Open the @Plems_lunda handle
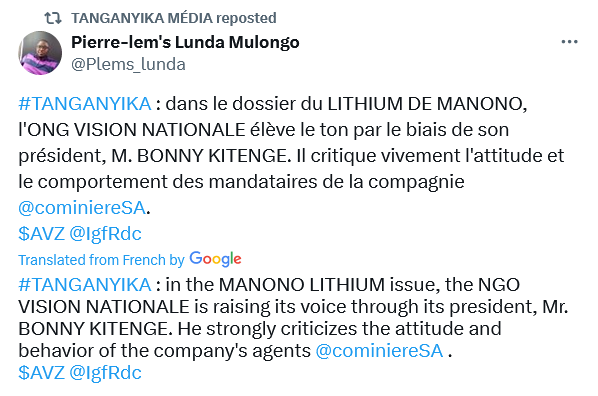 pyautogui.click(x=128, y=64)
